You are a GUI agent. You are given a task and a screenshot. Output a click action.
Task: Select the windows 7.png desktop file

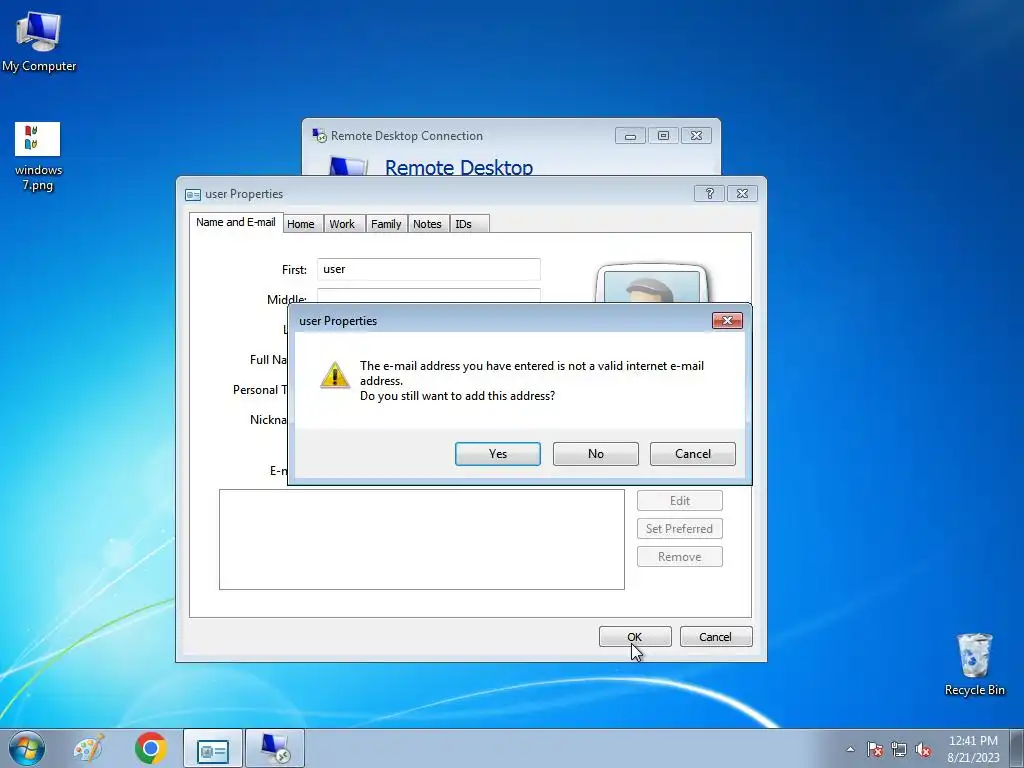point(38,156)
